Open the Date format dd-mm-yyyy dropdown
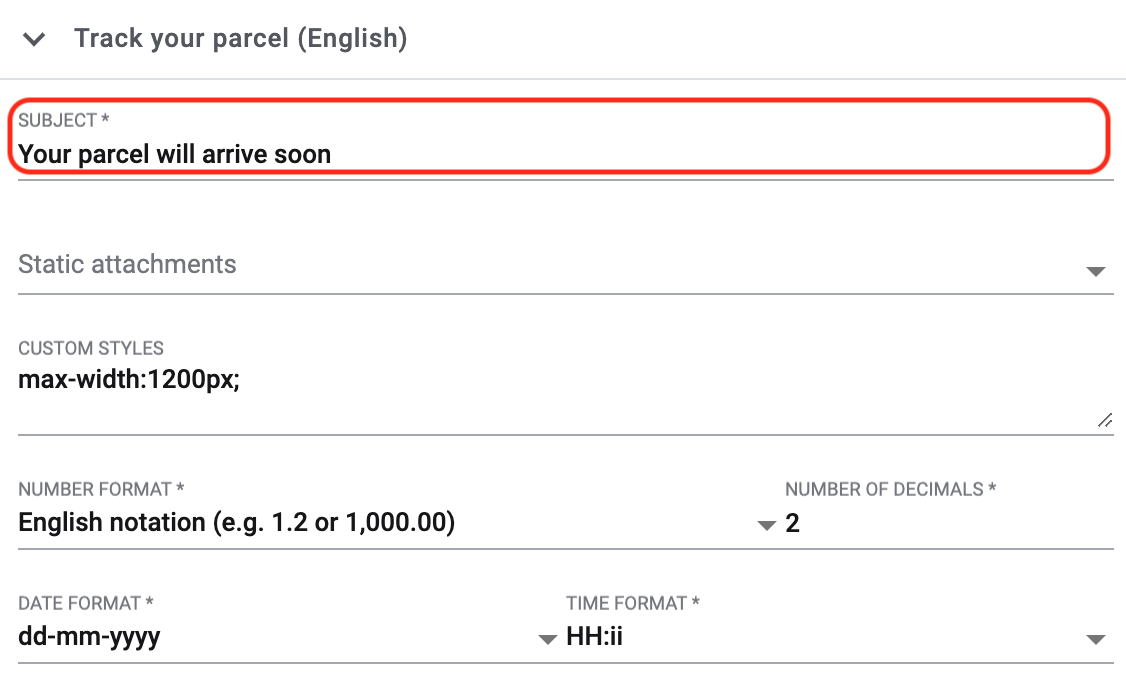The height and width of the screenshot is (678, 1126). (270, 637)
